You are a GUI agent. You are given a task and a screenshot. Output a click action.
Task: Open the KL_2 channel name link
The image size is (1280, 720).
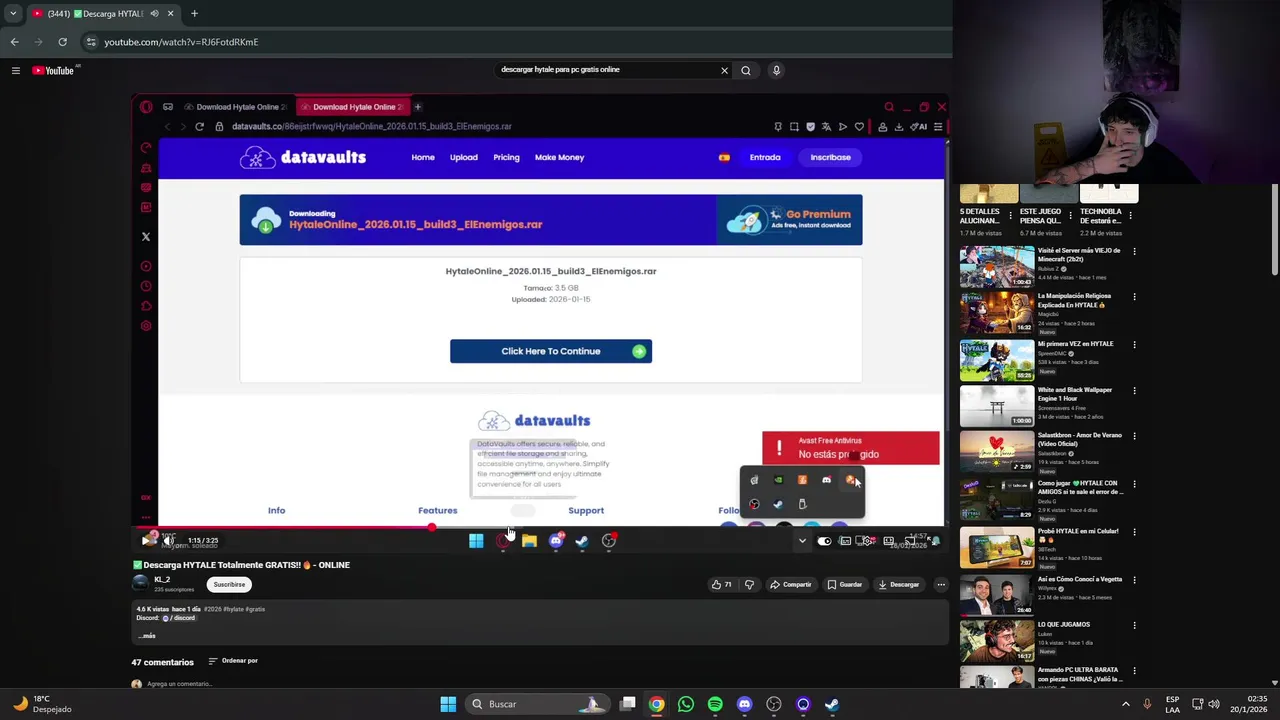coord(162,579)
